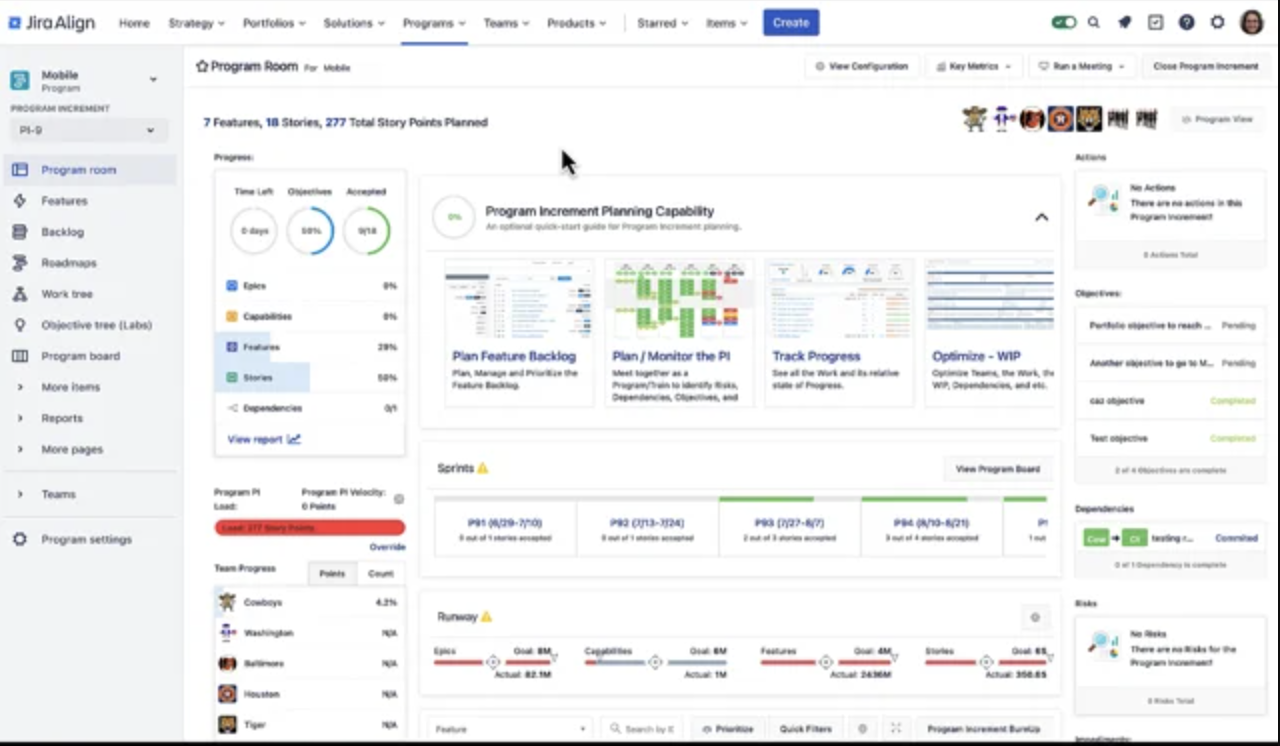The width and height of the screenshot is (1280, 746).
Task: Open the PI-9 program increment dropdown
Action: pos(87,130)
